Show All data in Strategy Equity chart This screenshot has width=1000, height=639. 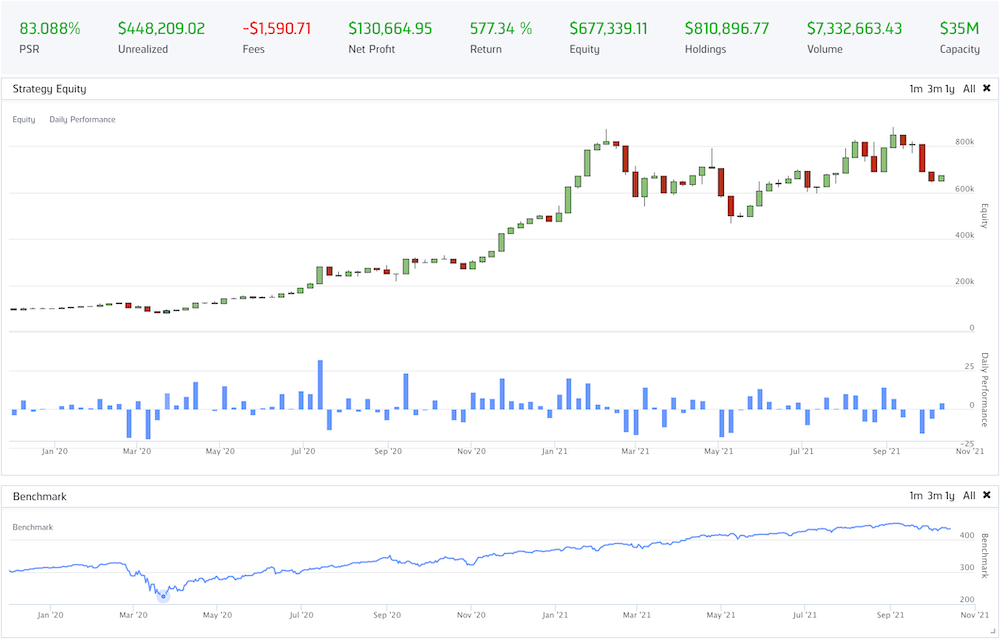coord(969,89)
